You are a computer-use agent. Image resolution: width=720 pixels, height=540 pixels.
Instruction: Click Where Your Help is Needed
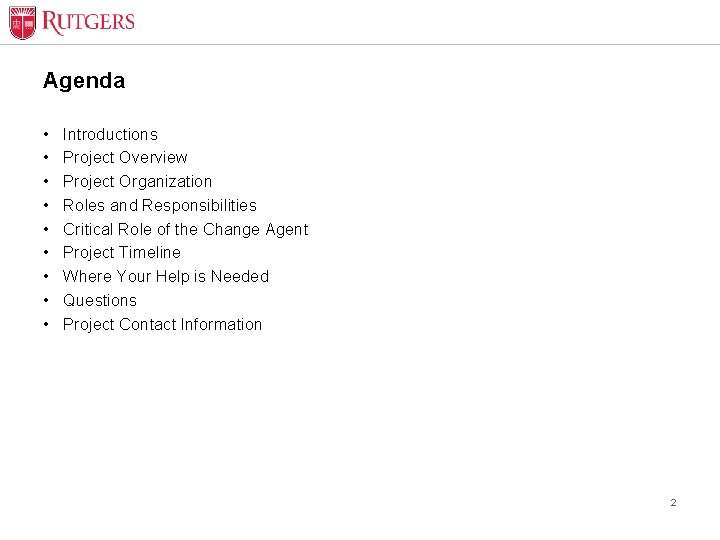point(166,276)
